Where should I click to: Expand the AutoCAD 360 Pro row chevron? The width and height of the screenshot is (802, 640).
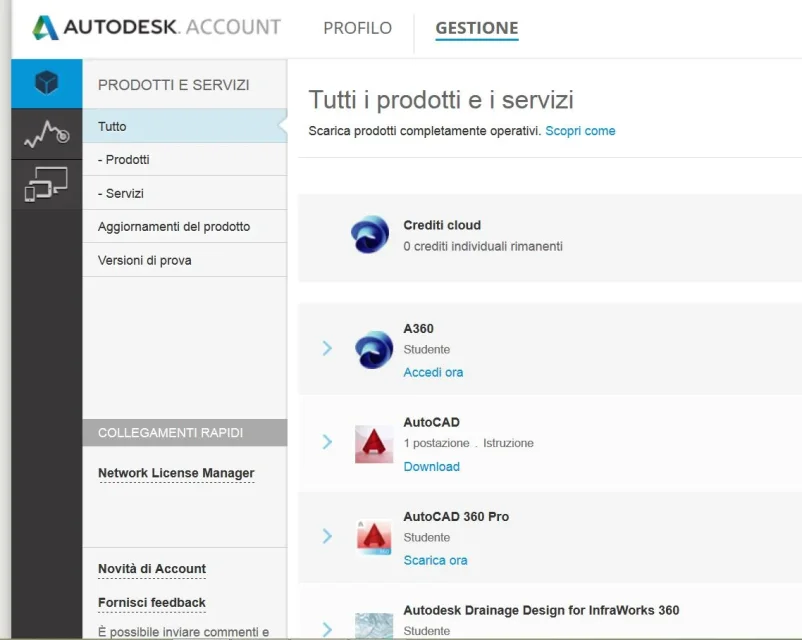pos(327,536)
